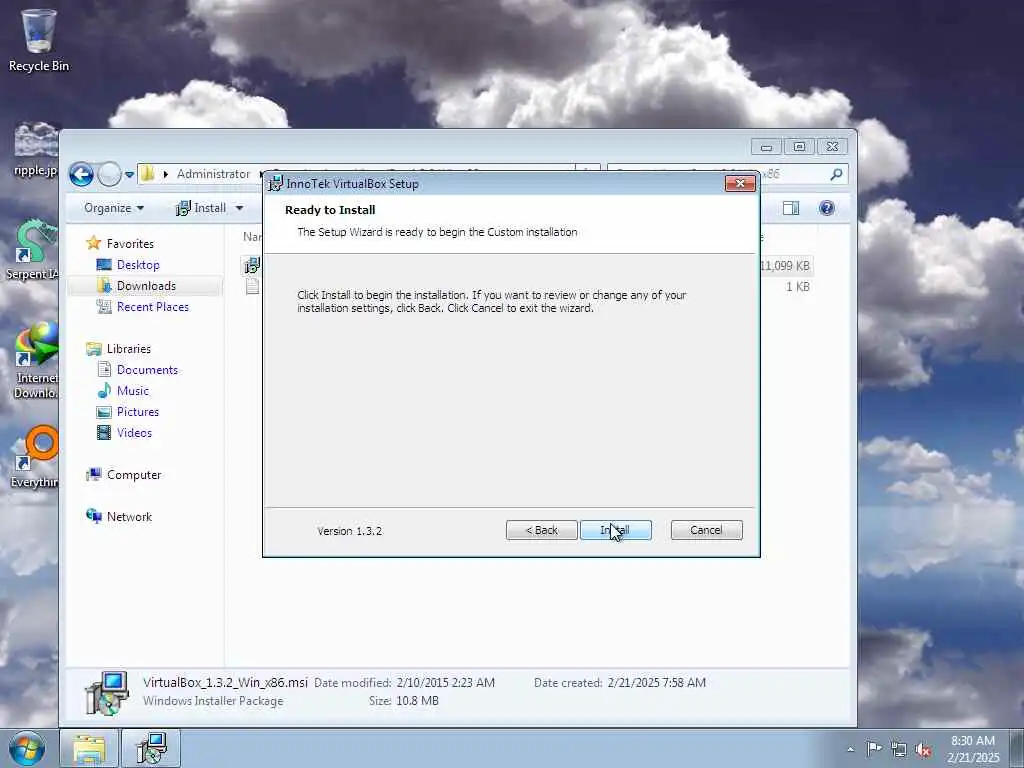Select the Everything desktop shortcut
Image resolution: width=1024 pixels, height=768 pixels.
point(36,457)
